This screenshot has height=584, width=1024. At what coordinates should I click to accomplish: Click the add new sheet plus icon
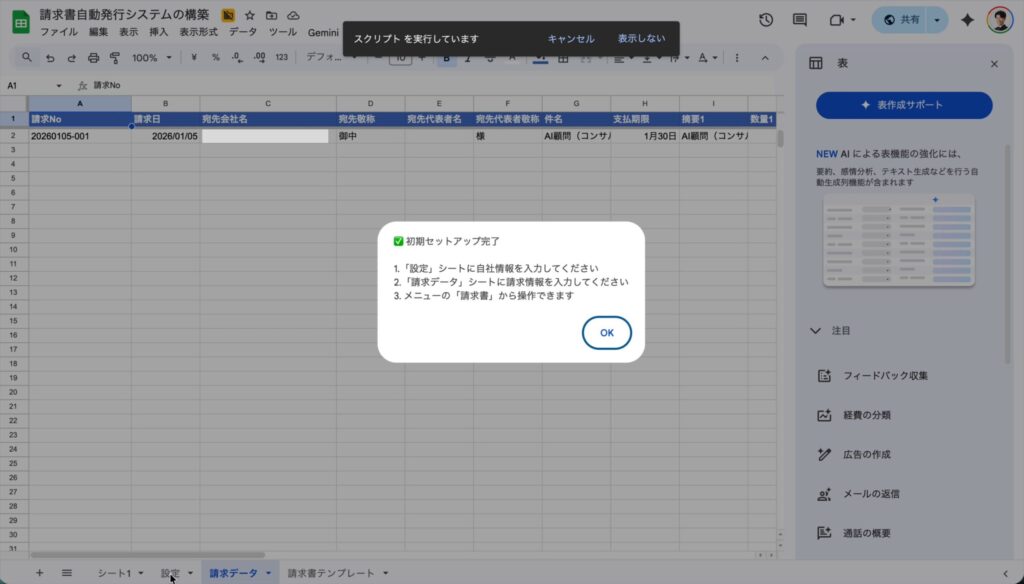tap(39, 573)
